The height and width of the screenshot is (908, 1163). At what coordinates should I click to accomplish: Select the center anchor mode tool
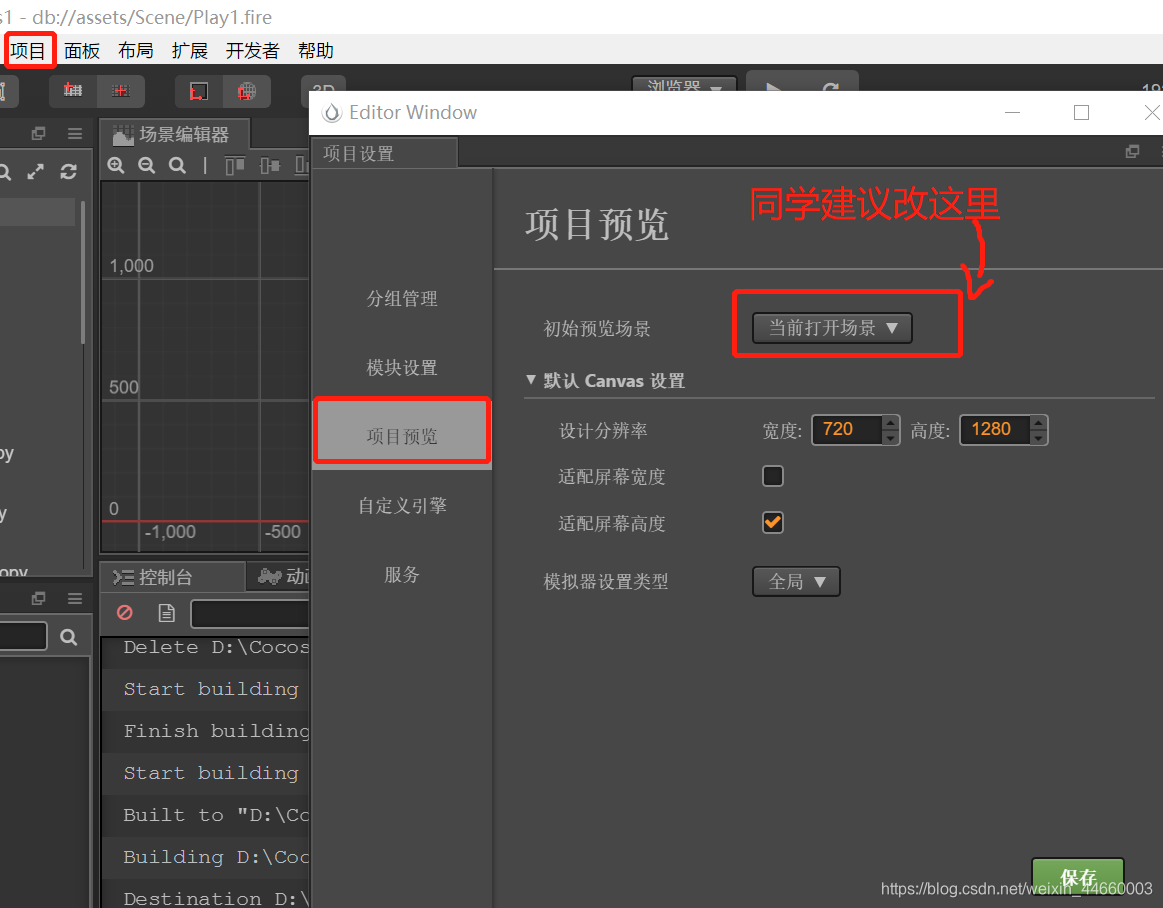point(121,91)
